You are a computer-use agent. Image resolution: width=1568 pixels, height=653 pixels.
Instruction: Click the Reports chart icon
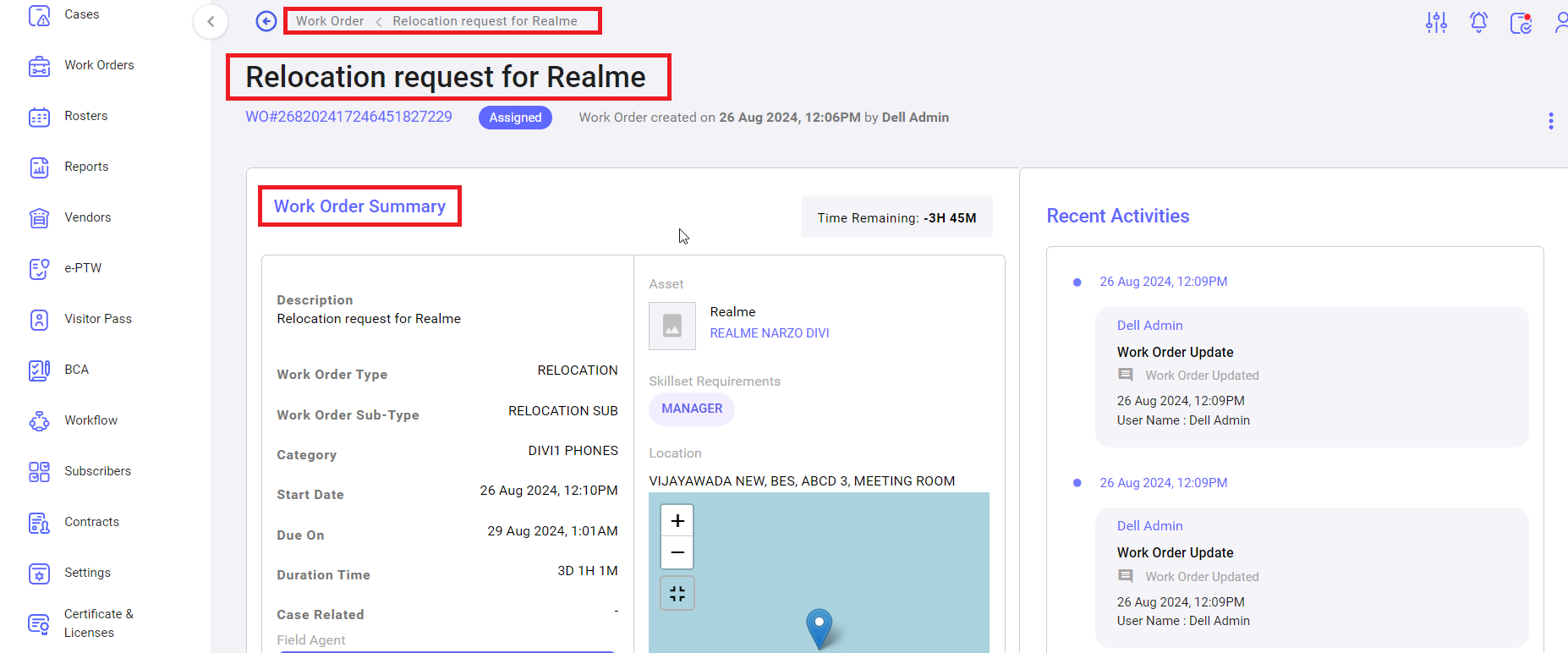(39, 167)
